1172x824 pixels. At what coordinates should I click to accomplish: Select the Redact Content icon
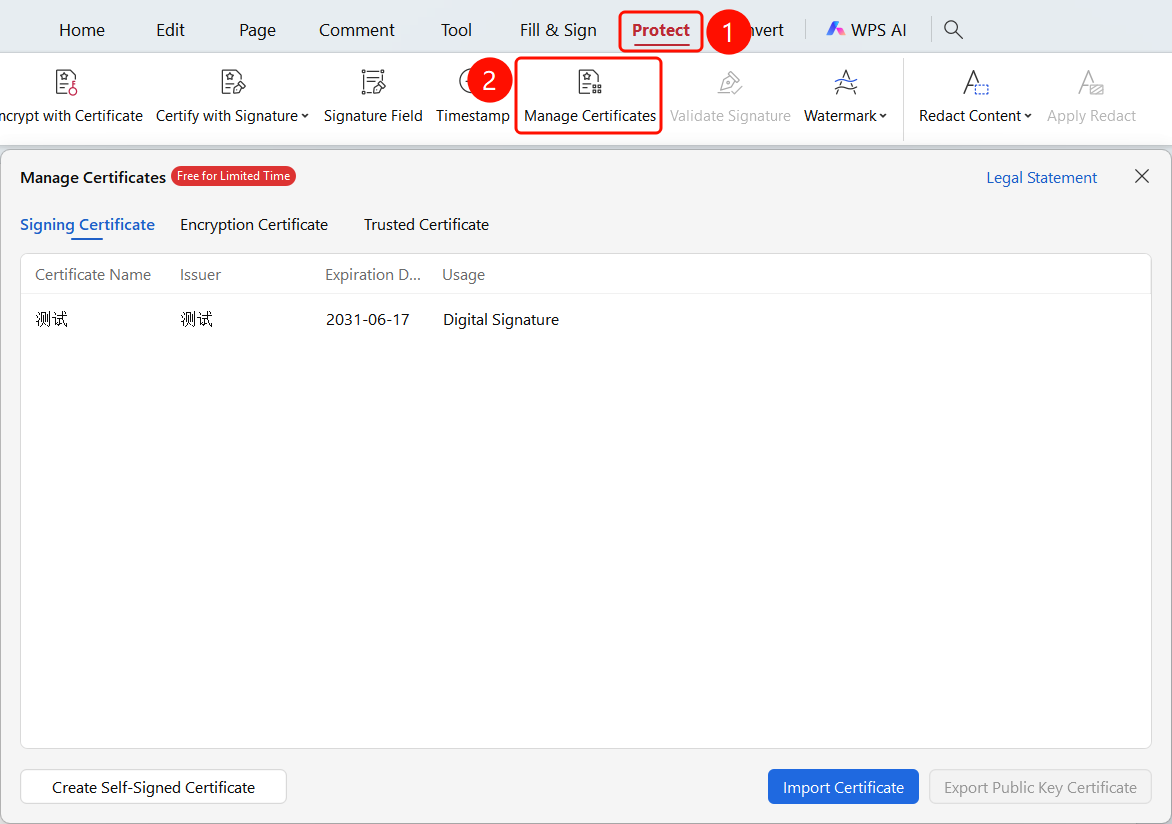(x=975, y=82)
